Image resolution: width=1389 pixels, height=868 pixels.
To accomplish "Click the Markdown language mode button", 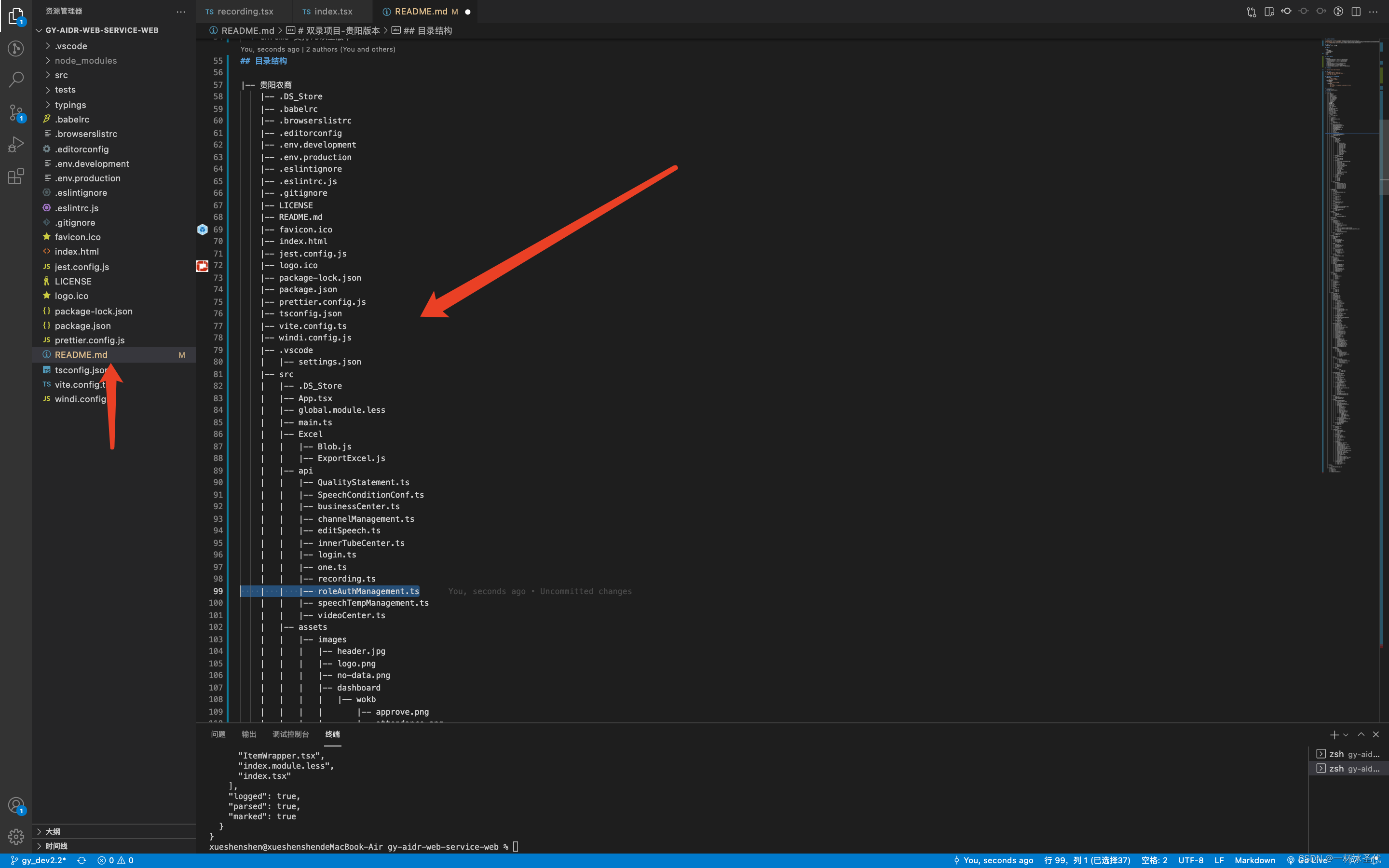I will click(1255, 860).
